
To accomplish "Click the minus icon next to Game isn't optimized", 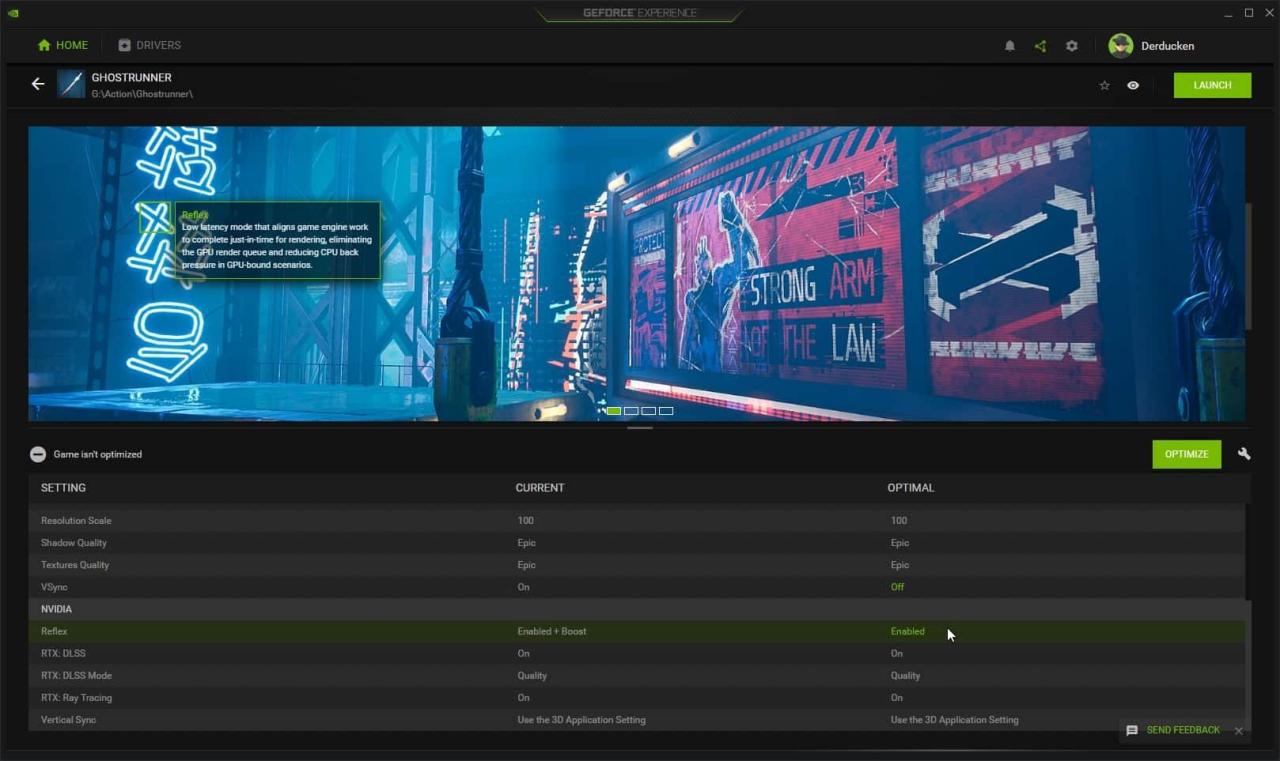I will [x=38, y=454].
